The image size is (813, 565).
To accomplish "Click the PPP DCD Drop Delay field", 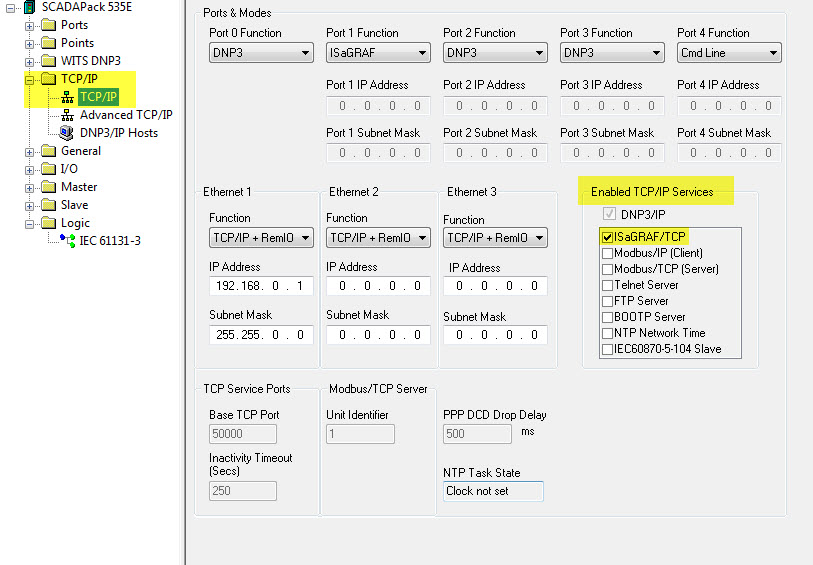I will tap(478, 434).
